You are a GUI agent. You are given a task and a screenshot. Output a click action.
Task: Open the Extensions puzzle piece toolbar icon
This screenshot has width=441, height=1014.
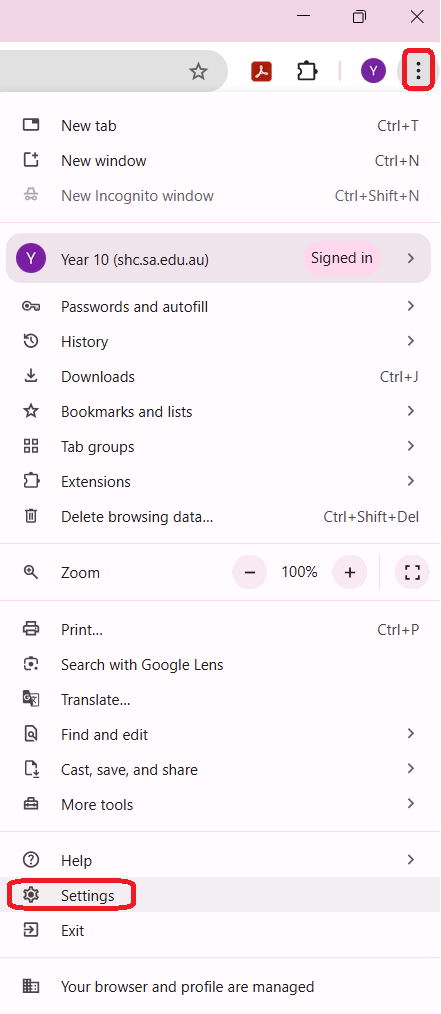pos(307,71)
